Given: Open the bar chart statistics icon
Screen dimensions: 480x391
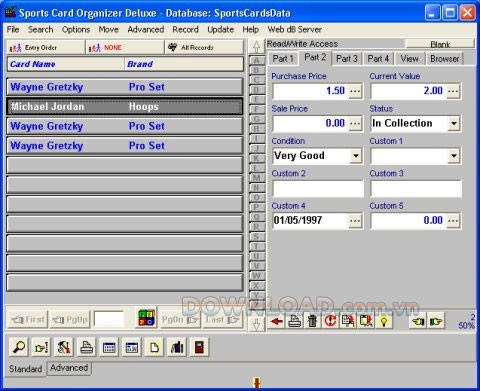Looking at the screenshot, I should click(177, 347).
